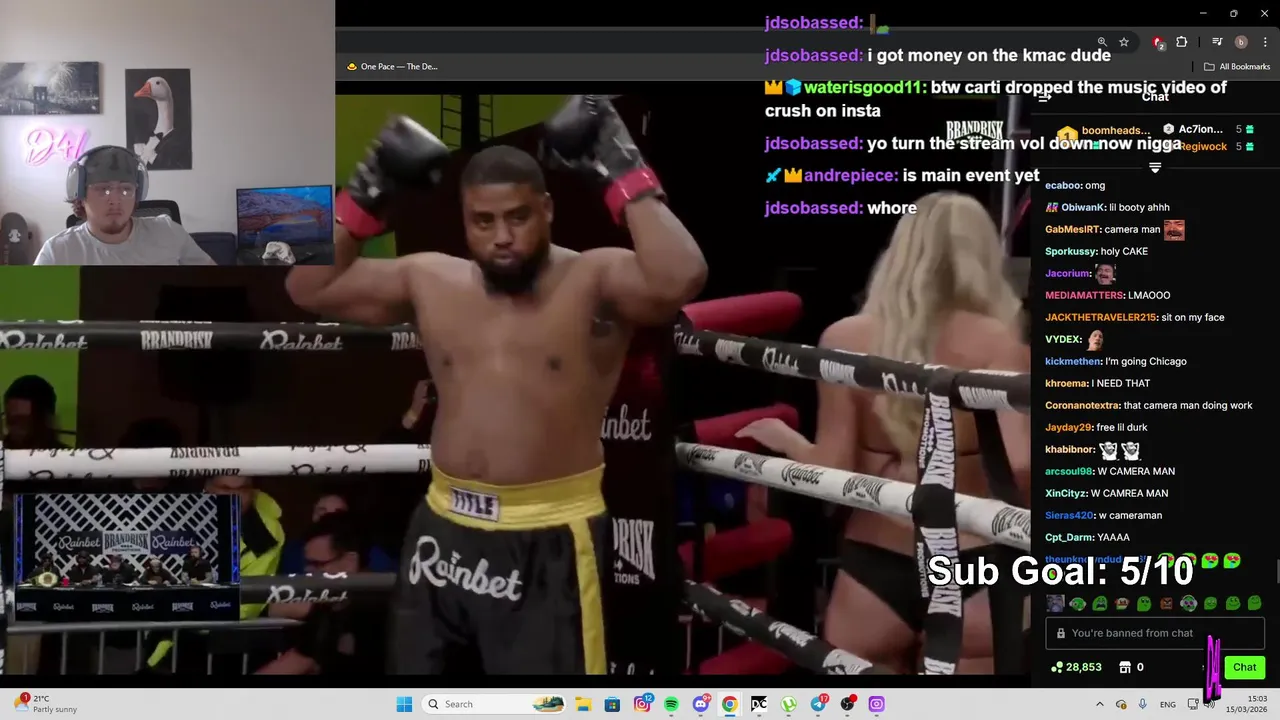Open File Explorer from taskbar
This screenshot has width=1280, height=720.
tap(583, 704)
